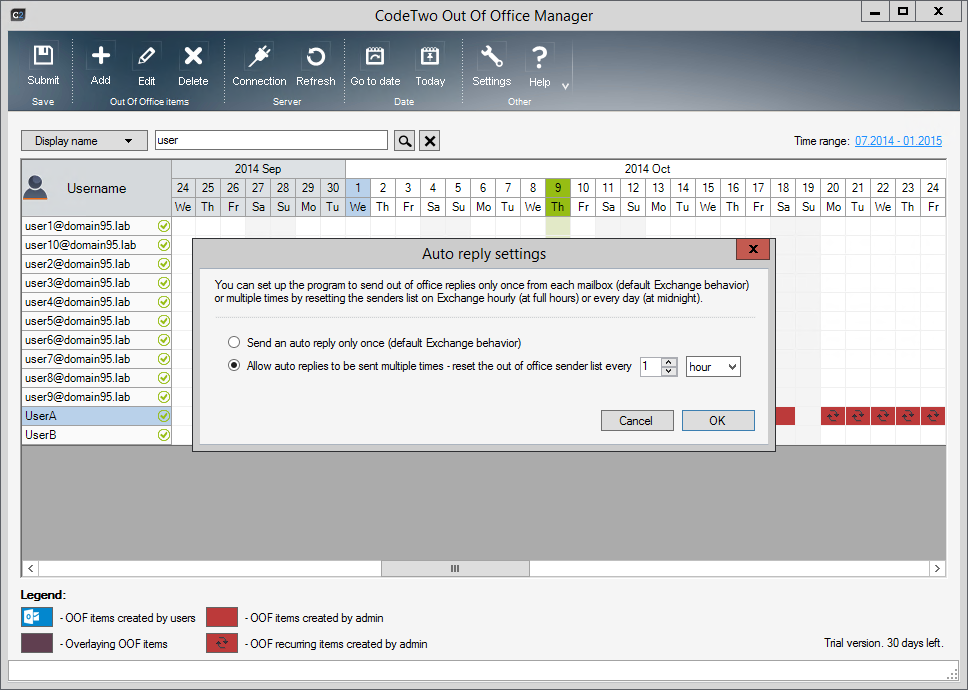Open the hour interval unit dropdown
This screenshot has height=690, width=968.
(x=713, y=367)
